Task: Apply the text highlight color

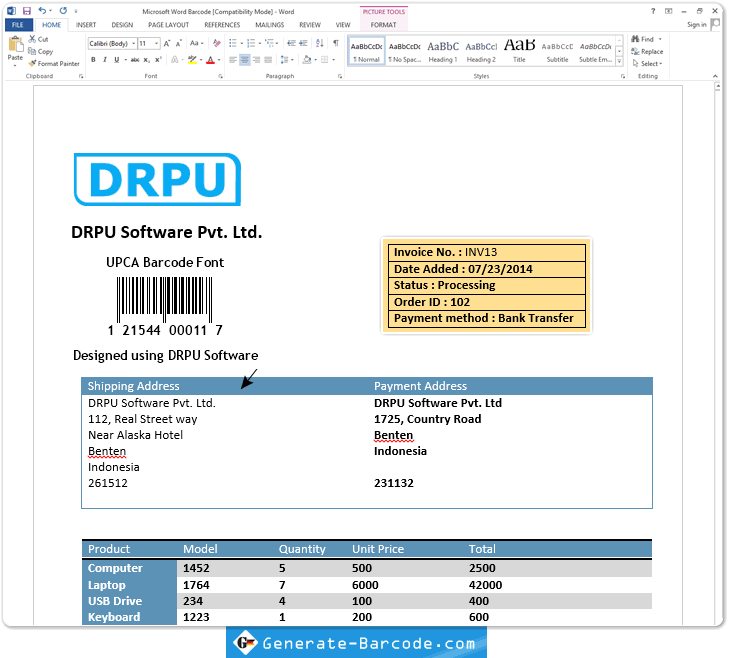Action: coord(192,60)
